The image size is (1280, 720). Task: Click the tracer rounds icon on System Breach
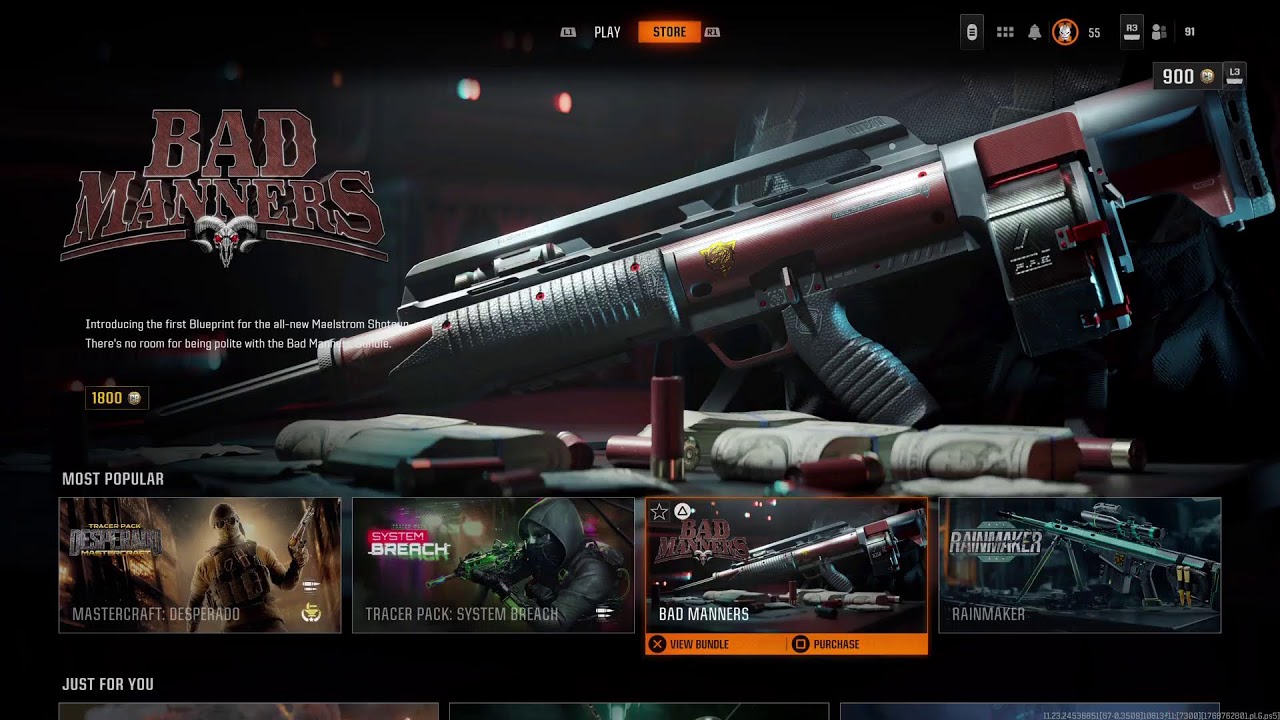point(604,613)
